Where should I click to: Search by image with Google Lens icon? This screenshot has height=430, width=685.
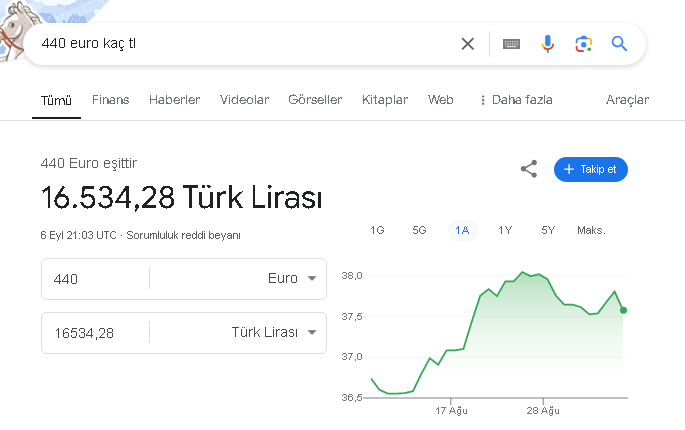coord(583,44)
